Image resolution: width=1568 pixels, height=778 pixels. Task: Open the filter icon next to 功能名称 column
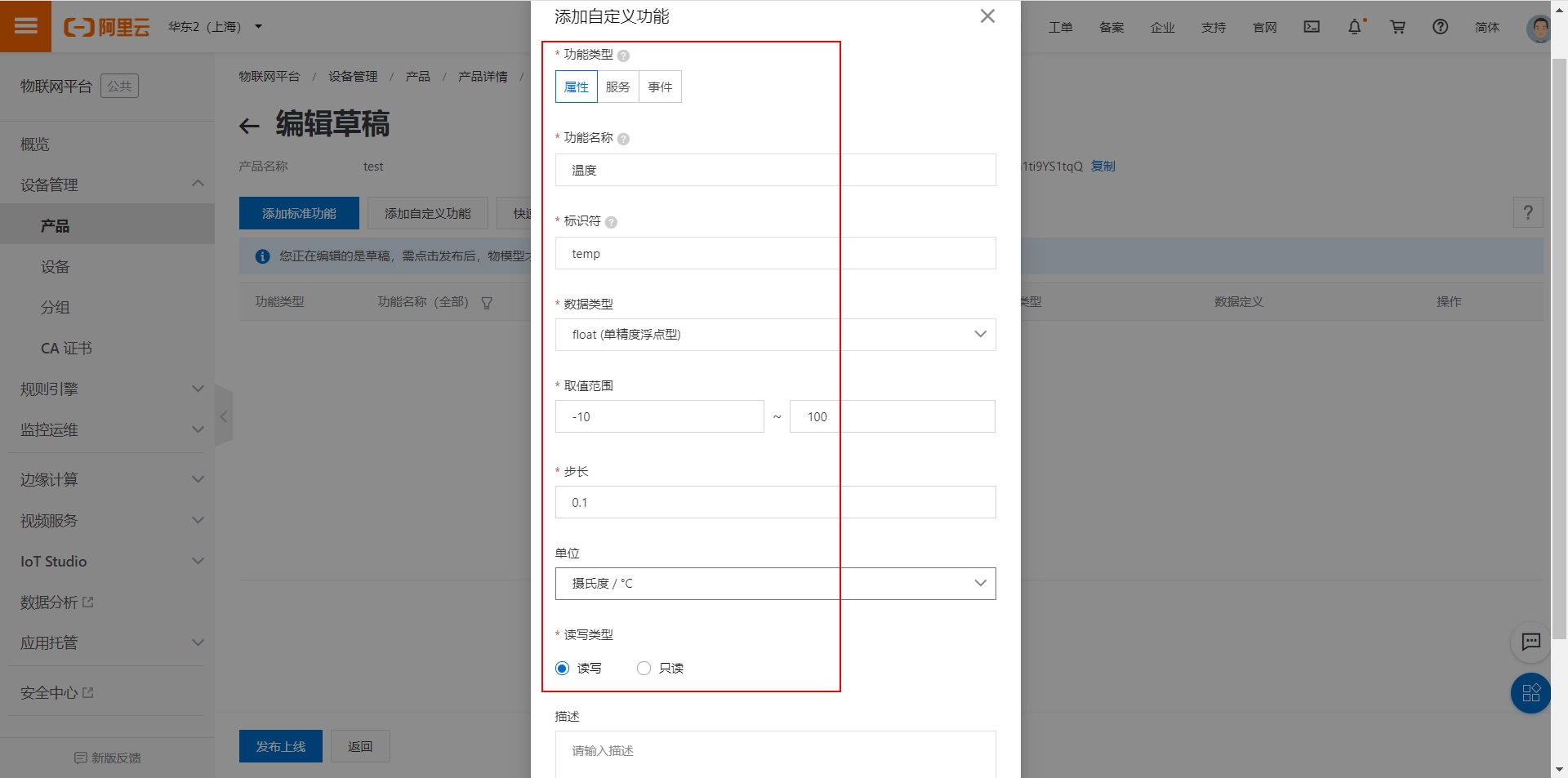(488, 302)
